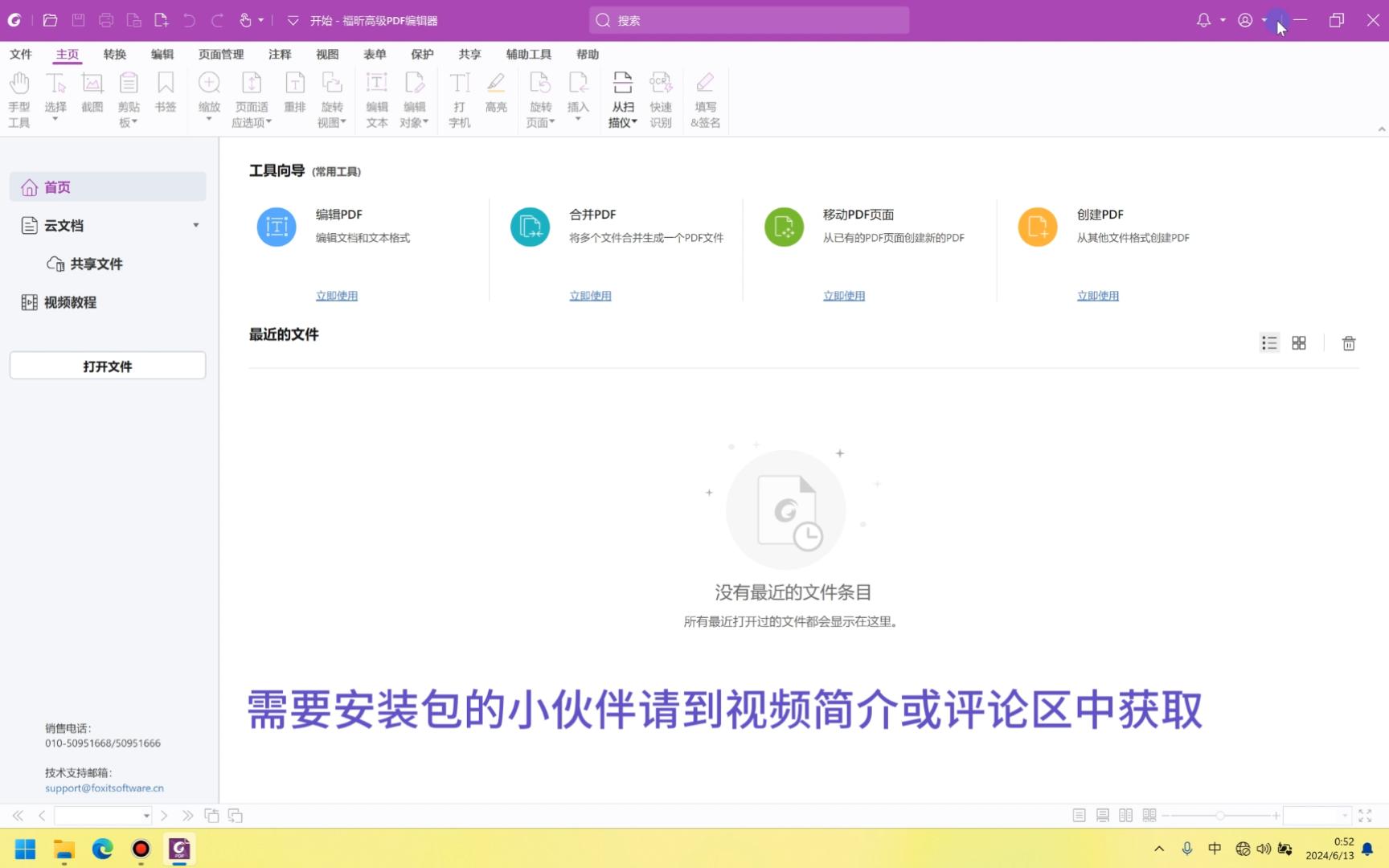Click Rotate Pages (旋转页面) icon
The image size is (1389, 868).
click(540, 84)
